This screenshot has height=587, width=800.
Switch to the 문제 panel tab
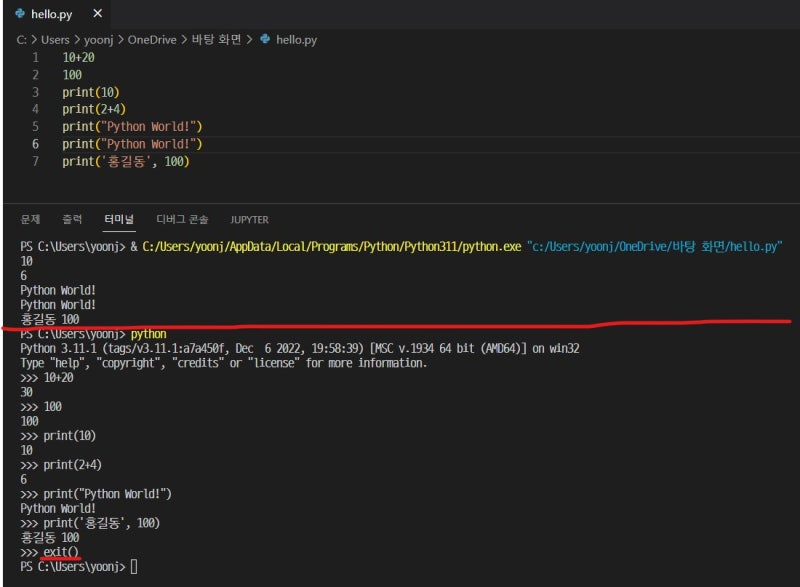click(30, 219)
